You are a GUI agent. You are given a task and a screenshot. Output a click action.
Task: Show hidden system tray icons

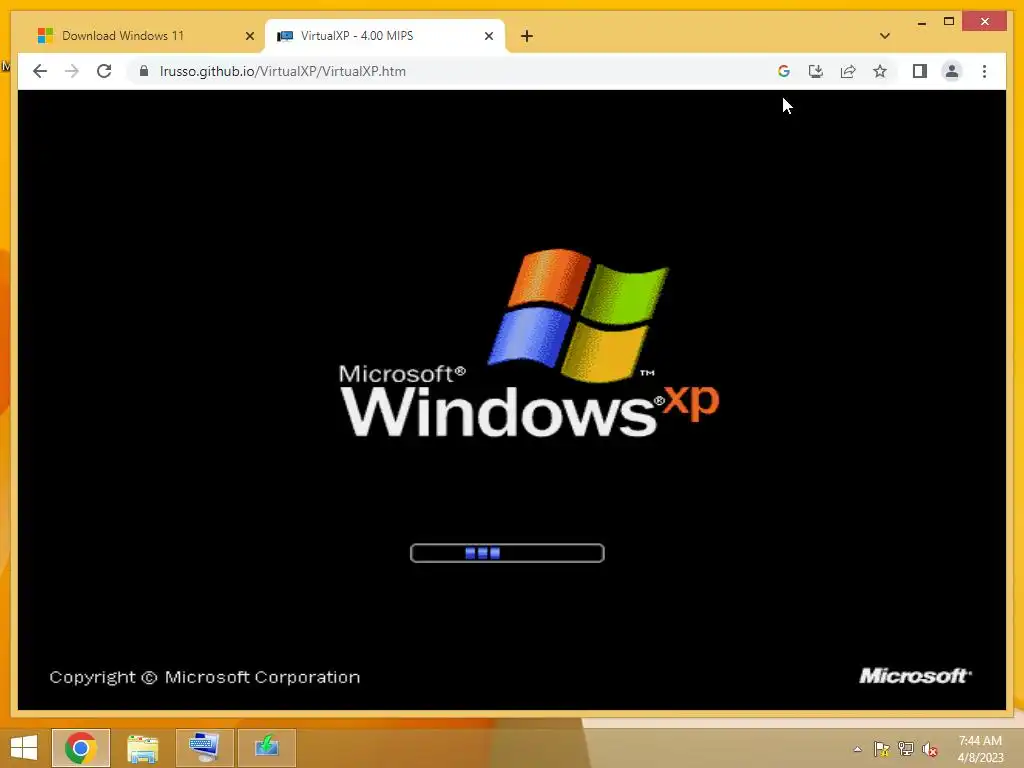(857, 749)
